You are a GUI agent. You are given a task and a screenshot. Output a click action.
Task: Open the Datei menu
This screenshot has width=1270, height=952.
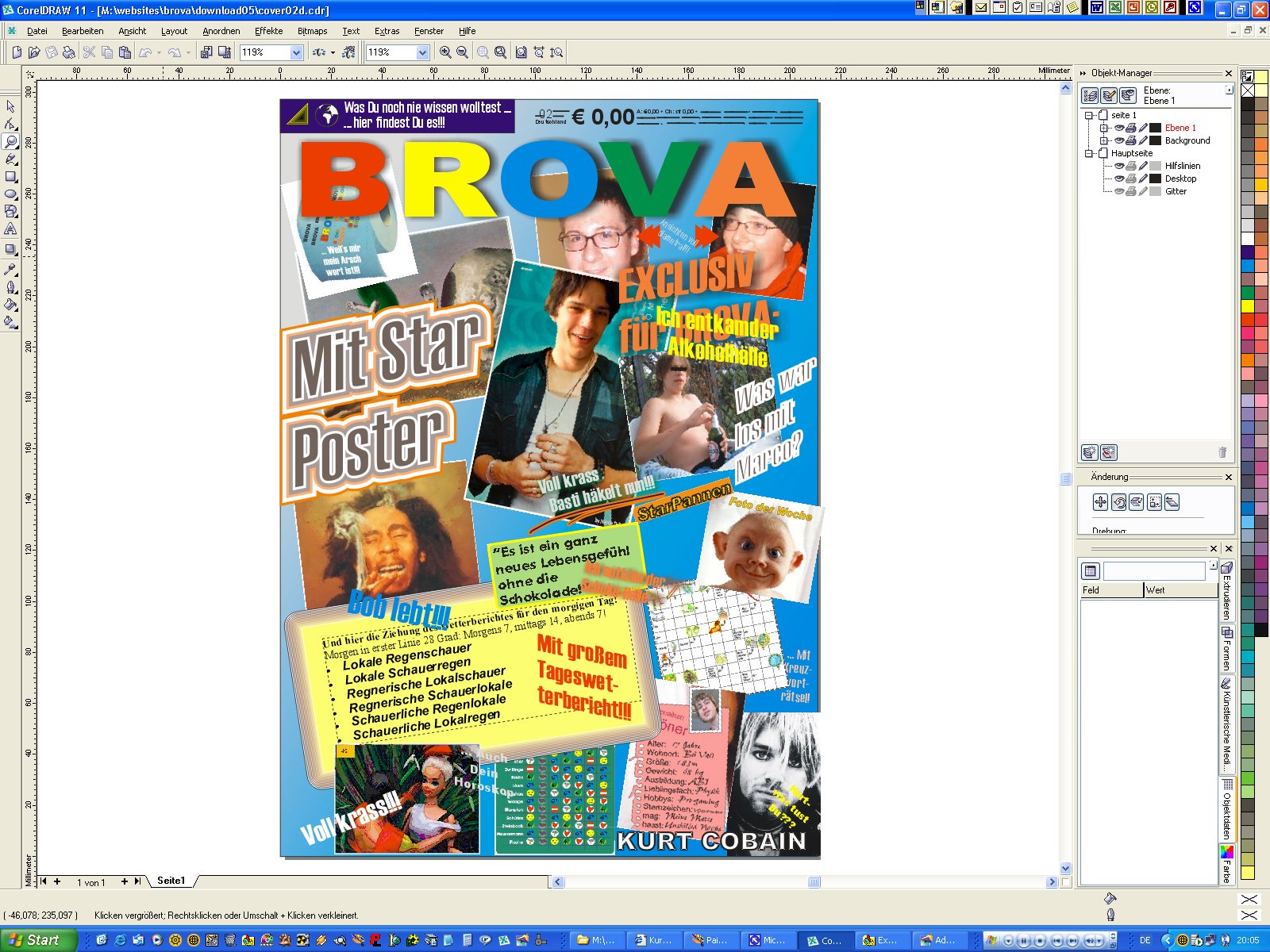[37, 31]
